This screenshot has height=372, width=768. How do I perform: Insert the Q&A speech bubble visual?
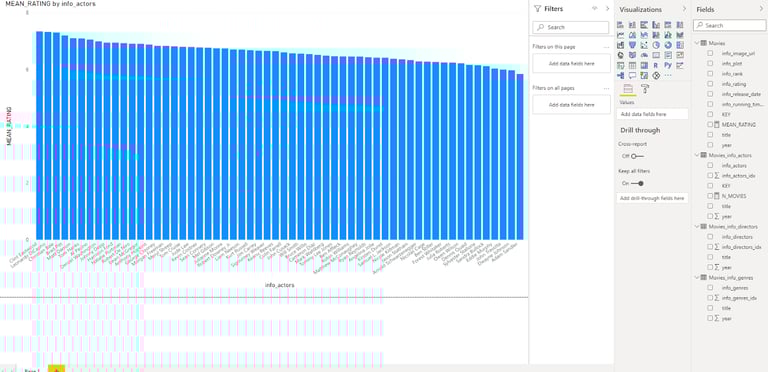click(632, 75)
